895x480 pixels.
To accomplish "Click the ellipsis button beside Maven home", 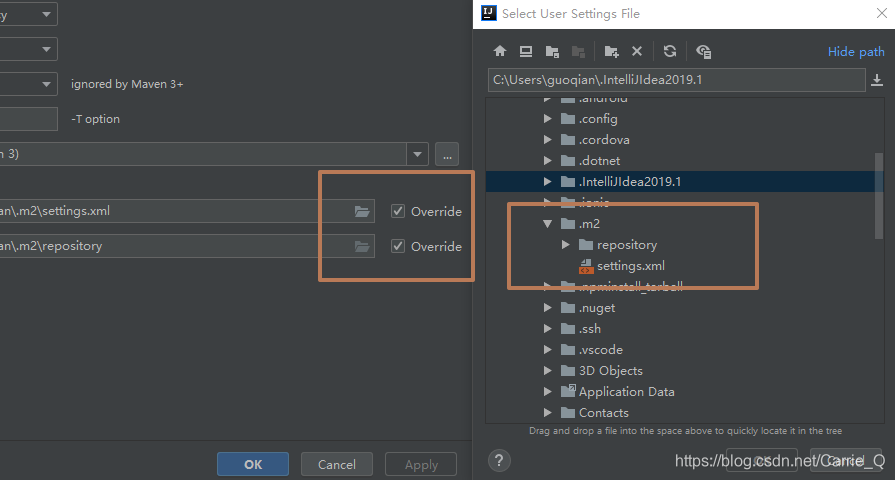I will (447, 155).
